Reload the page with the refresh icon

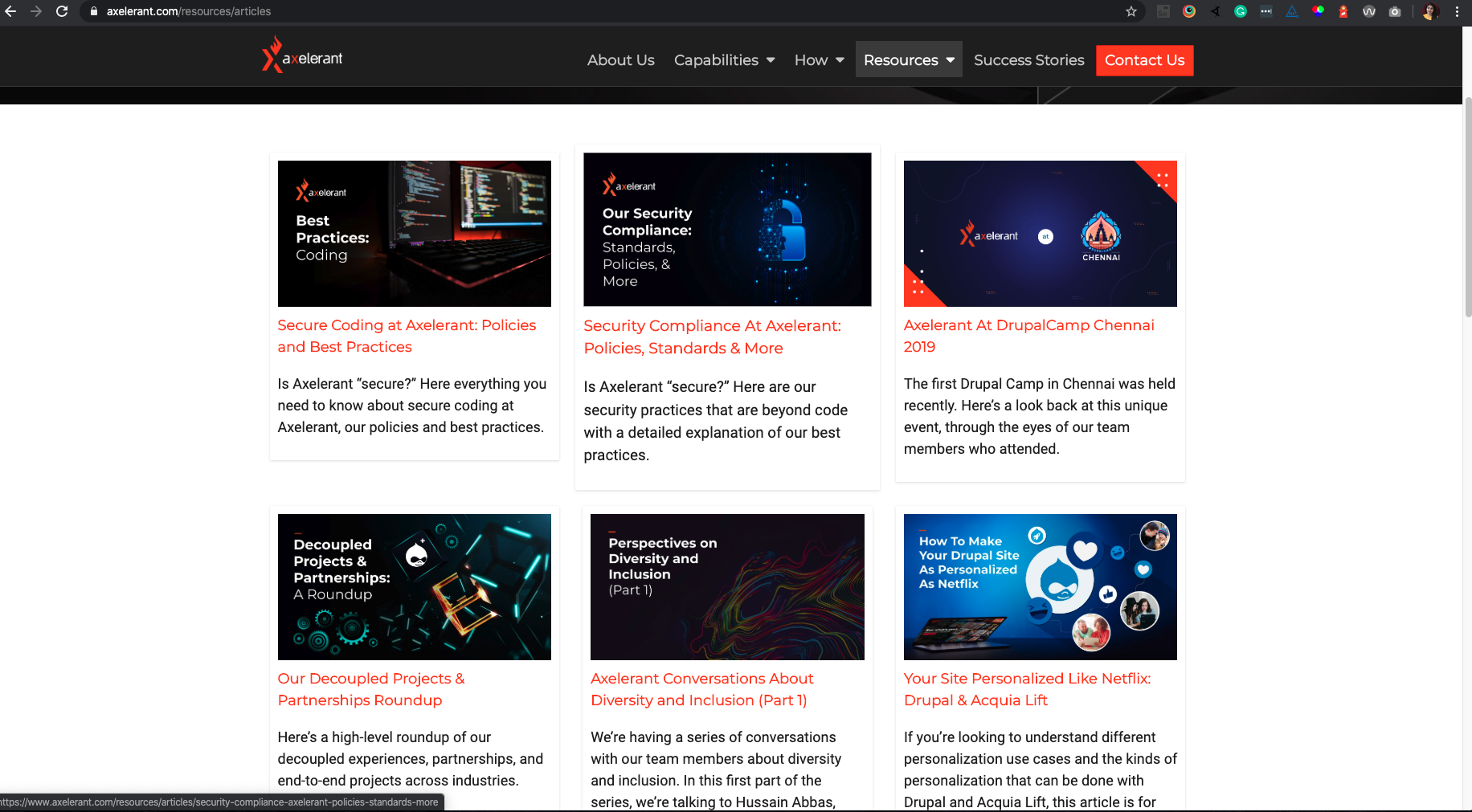62,11
